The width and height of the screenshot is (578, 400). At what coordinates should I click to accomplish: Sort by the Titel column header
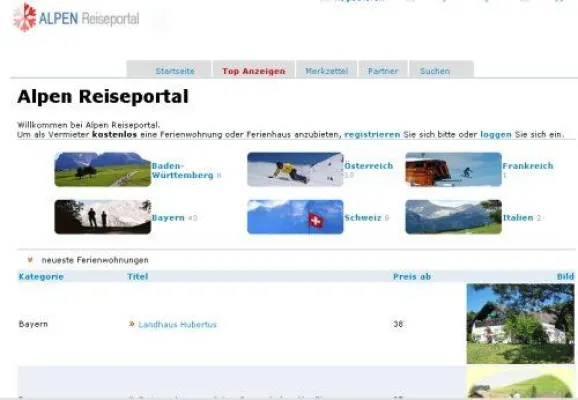coord(138,277)
